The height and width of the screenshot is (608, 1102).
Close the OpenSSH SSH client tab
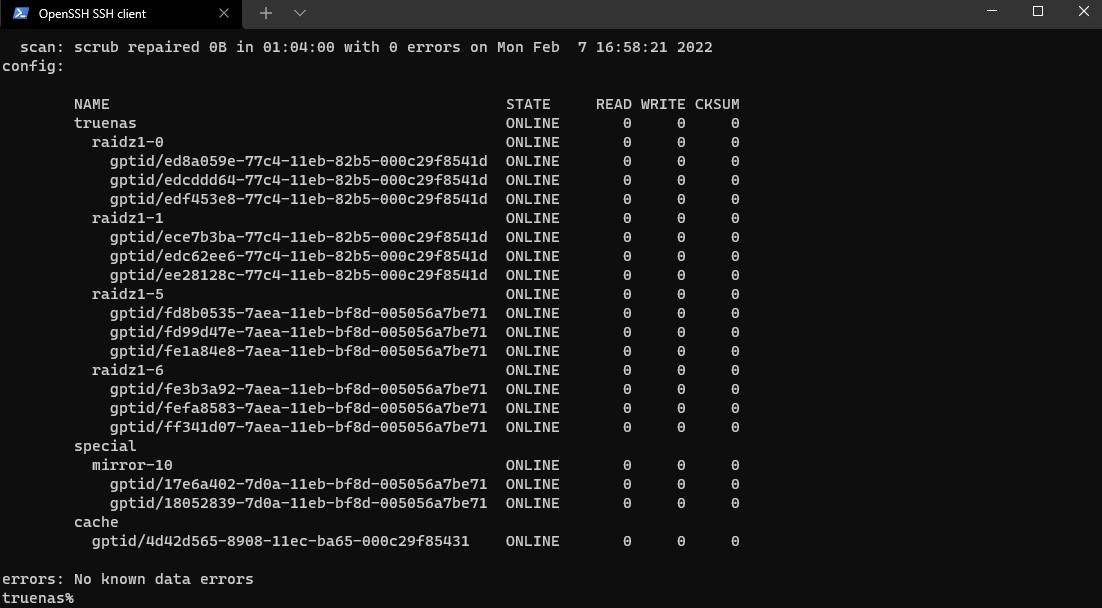point(223,13)
